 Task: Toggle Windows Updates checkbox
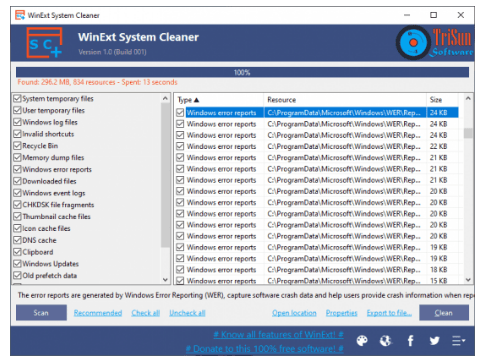[17, 264]
